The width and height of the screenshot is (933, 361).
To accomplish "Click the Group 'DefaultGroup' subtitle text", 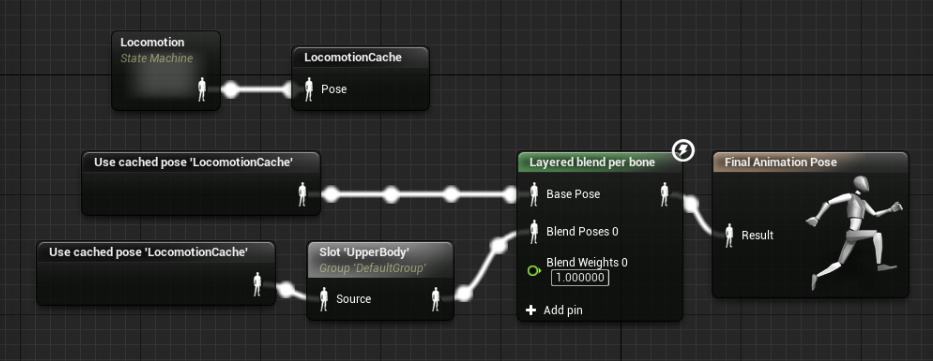I will (372, 268).
